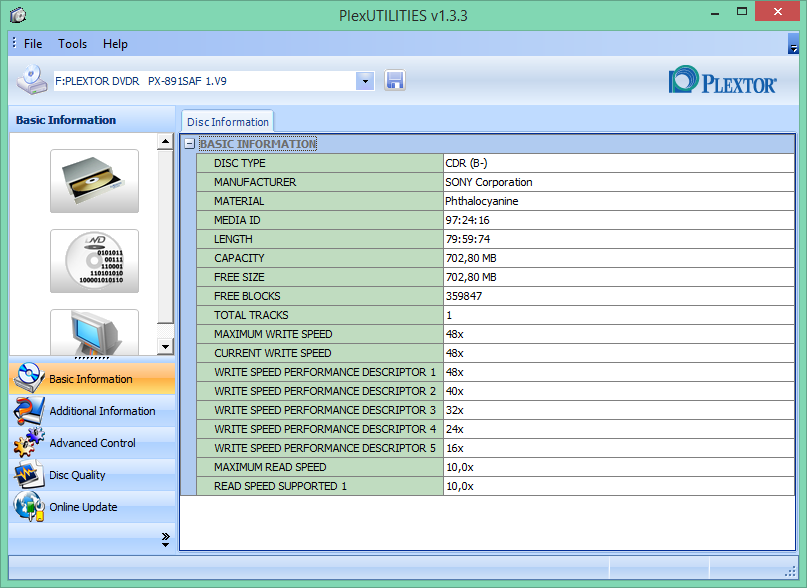Click the Online Update globe icon

(29, 507)
